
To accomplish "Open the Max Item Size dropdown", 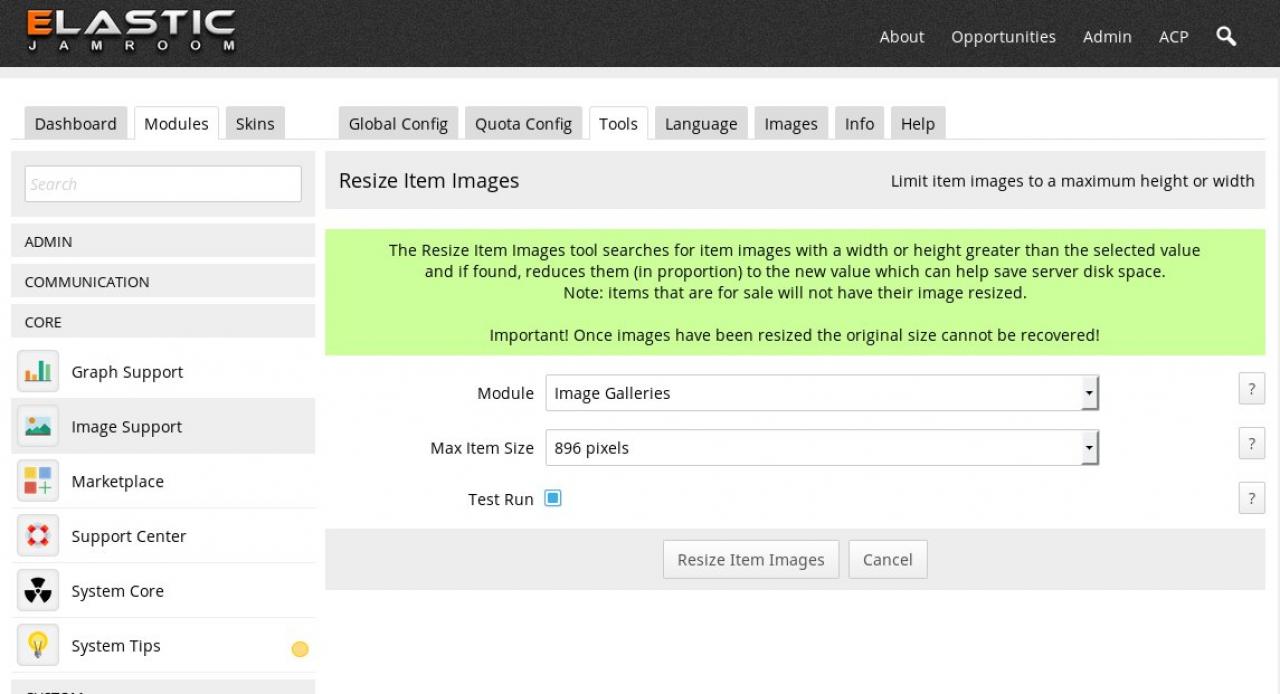I will [x=822, y=448].
